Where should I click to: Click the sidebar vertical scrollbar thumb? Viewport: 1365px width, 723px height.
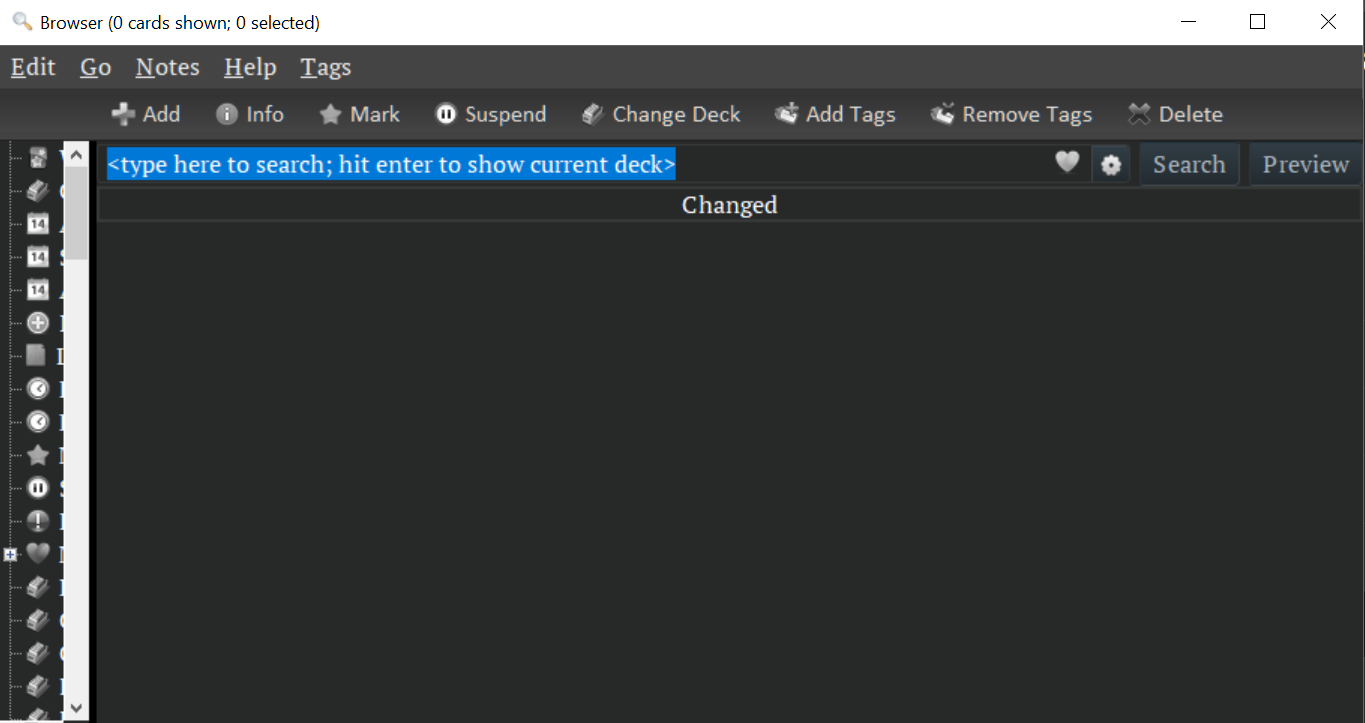[x=76, y=213]
